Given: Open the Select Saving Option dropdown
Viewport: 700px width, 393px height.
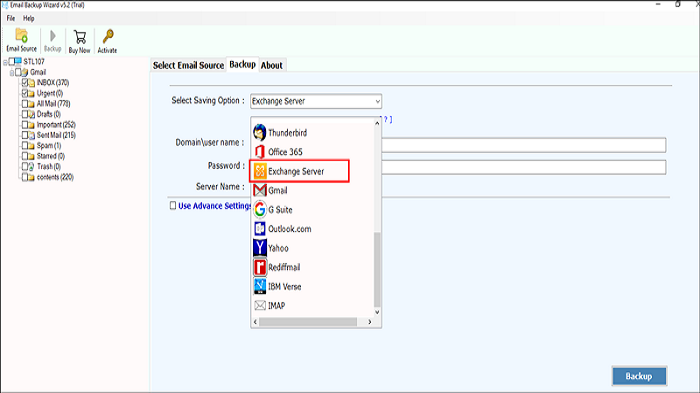Looking at the screenshot, I should pos(316,101).
